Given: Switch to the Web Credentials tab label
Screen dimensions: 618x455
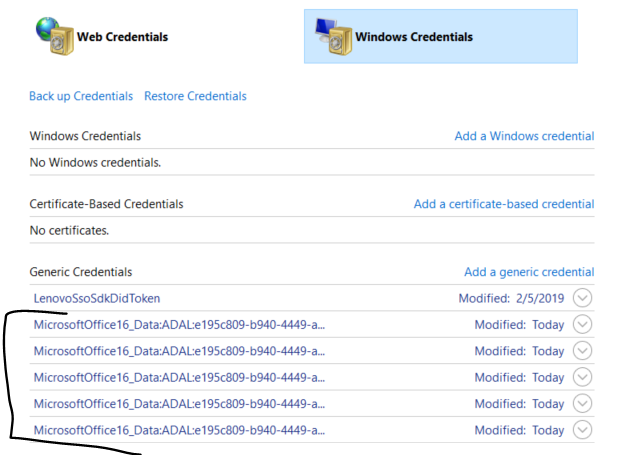Looking at the screenshot, I should click(x=123, y=37).
